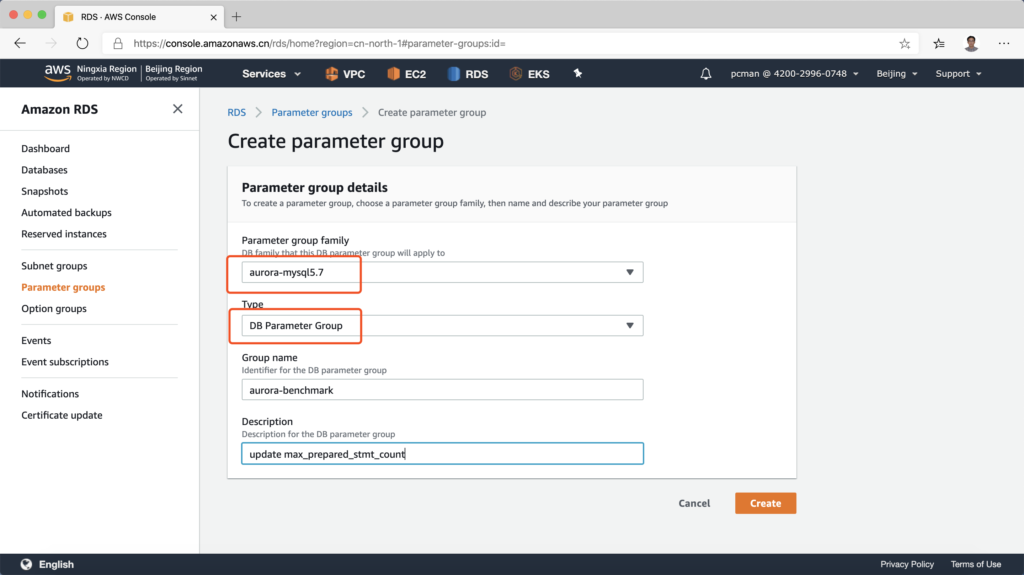Close the Amazon RDS sidebar
Screen dimensions: 1024x575
[x=177, y=109]
